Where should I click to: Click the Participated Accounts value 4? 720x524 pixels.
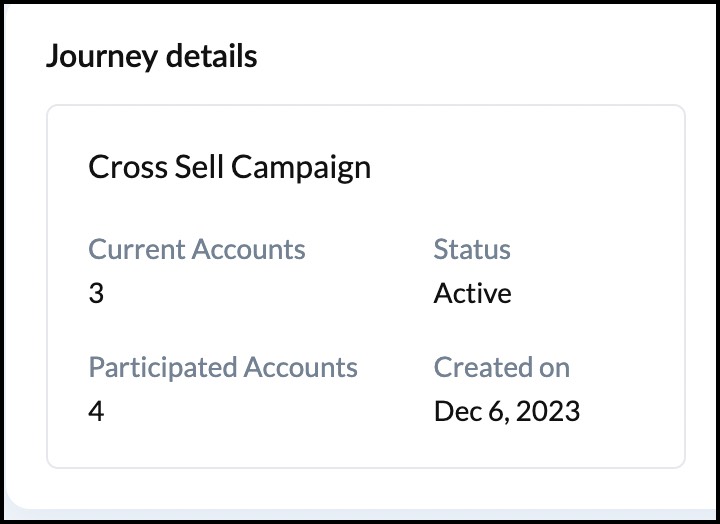(x=96, y=411)
